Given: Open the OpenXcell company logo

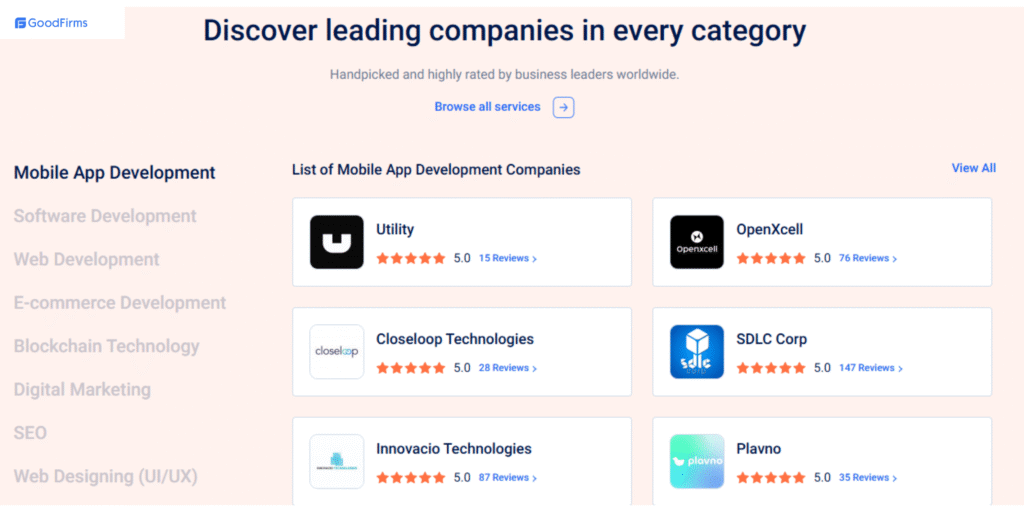Looking at the screenshot, I should point(697,242).
